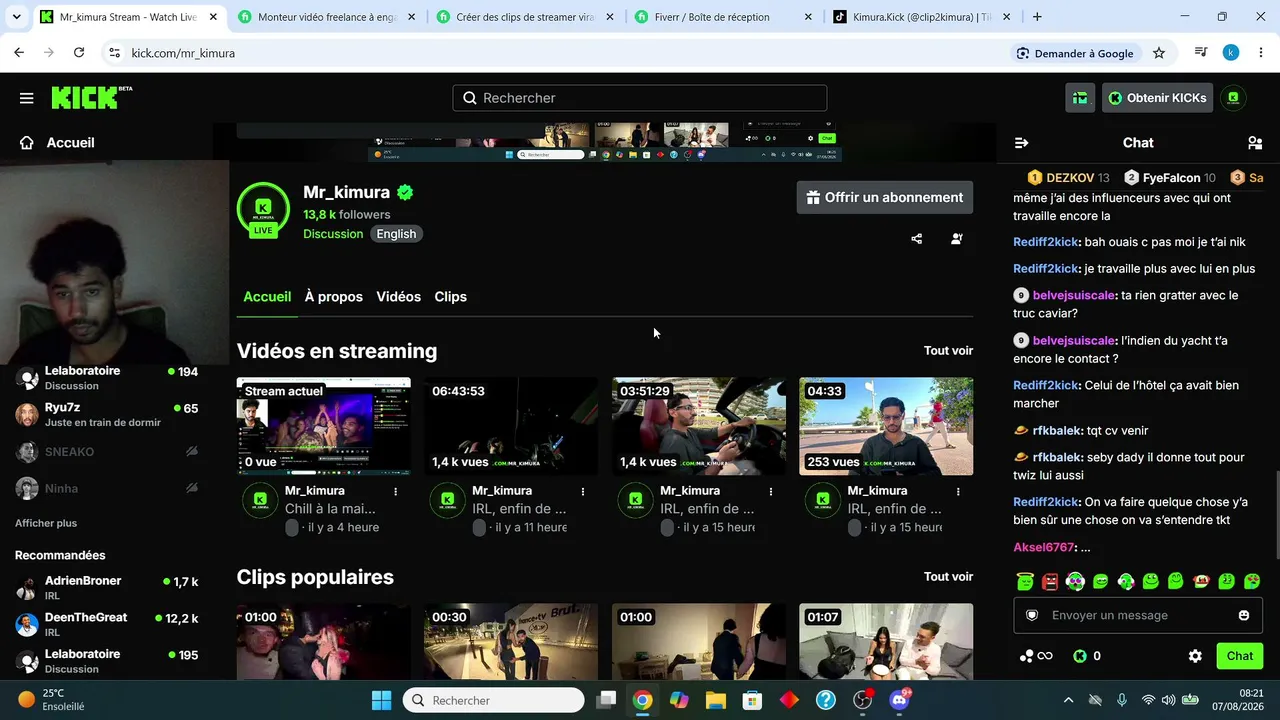Open chat settings gear icon
This screenshot has height=720, width=1280.
point(1195,656)
